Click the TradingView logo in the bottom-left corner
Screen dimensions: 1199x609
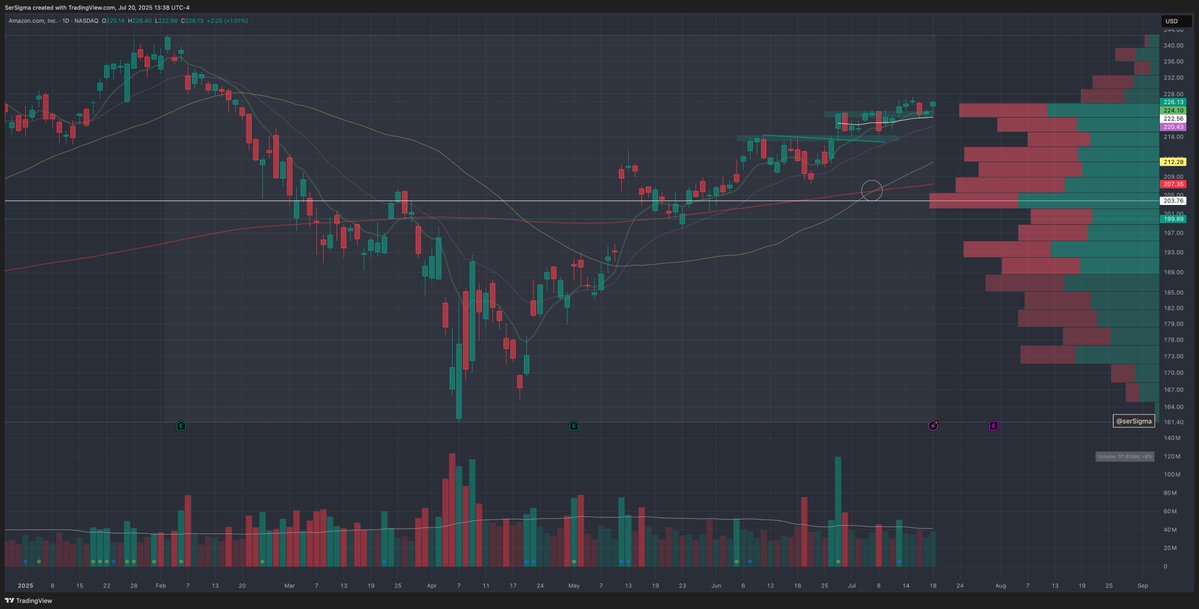click(28, 601)
